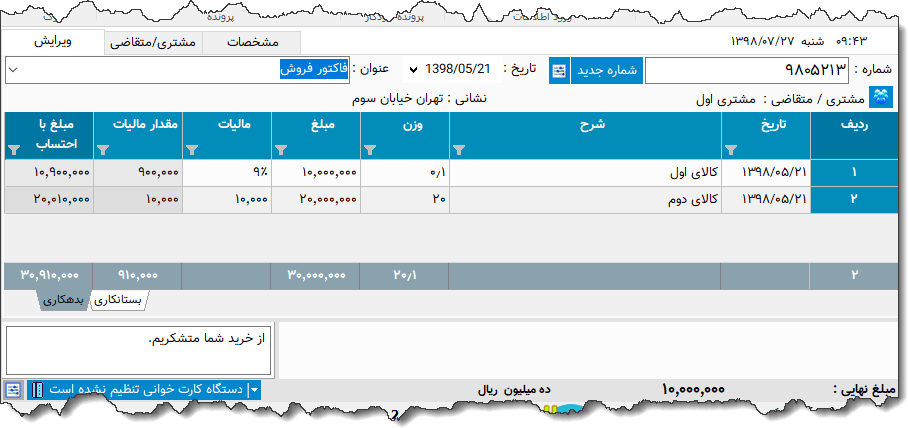Select the بستانکاری bottom tab
Viewport: 908px width, 428px height.
[x=119, y=301]
